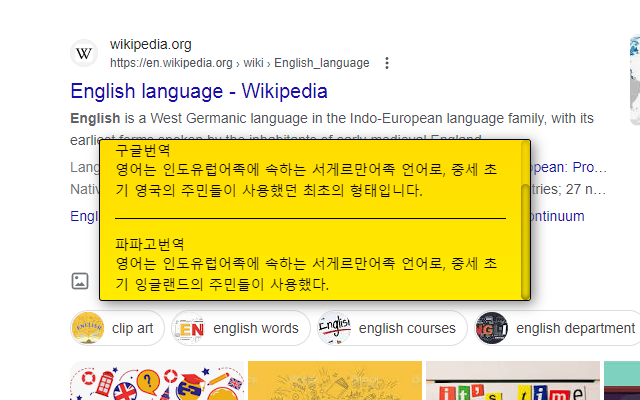This screenshot has height=400, width=640.
Task: Click the english courses chip thumbnail
Action: pyautogui.click(x=334, y=328)
